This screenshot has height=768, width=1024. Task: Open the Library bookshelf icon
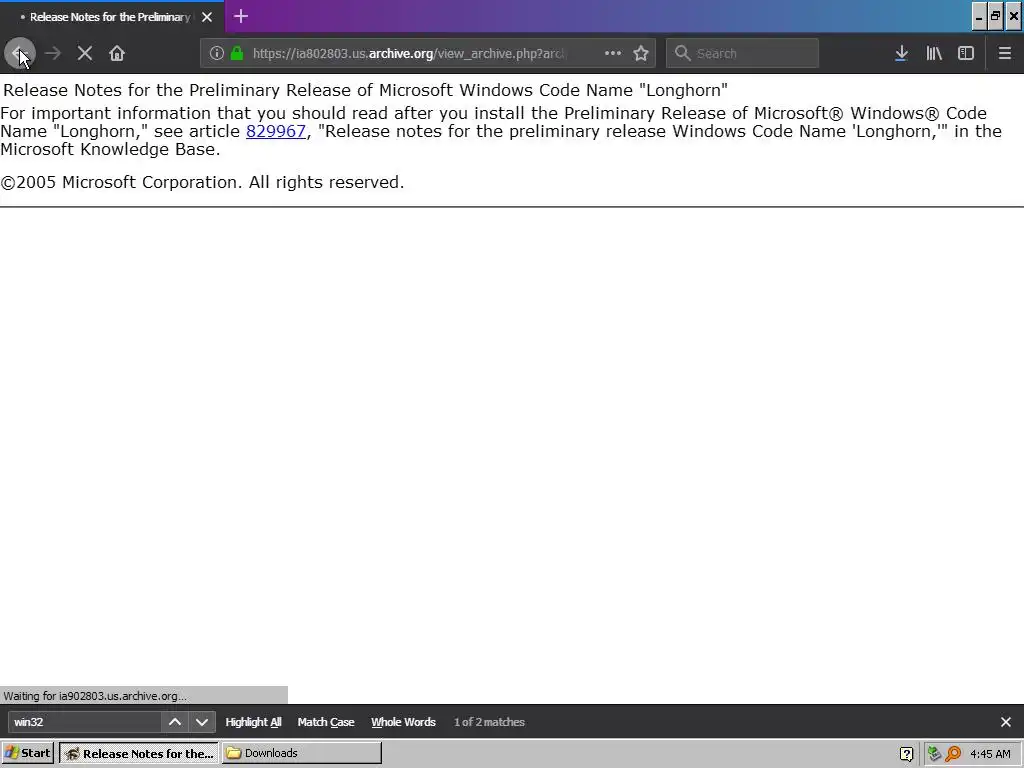[x=934, y=54]
